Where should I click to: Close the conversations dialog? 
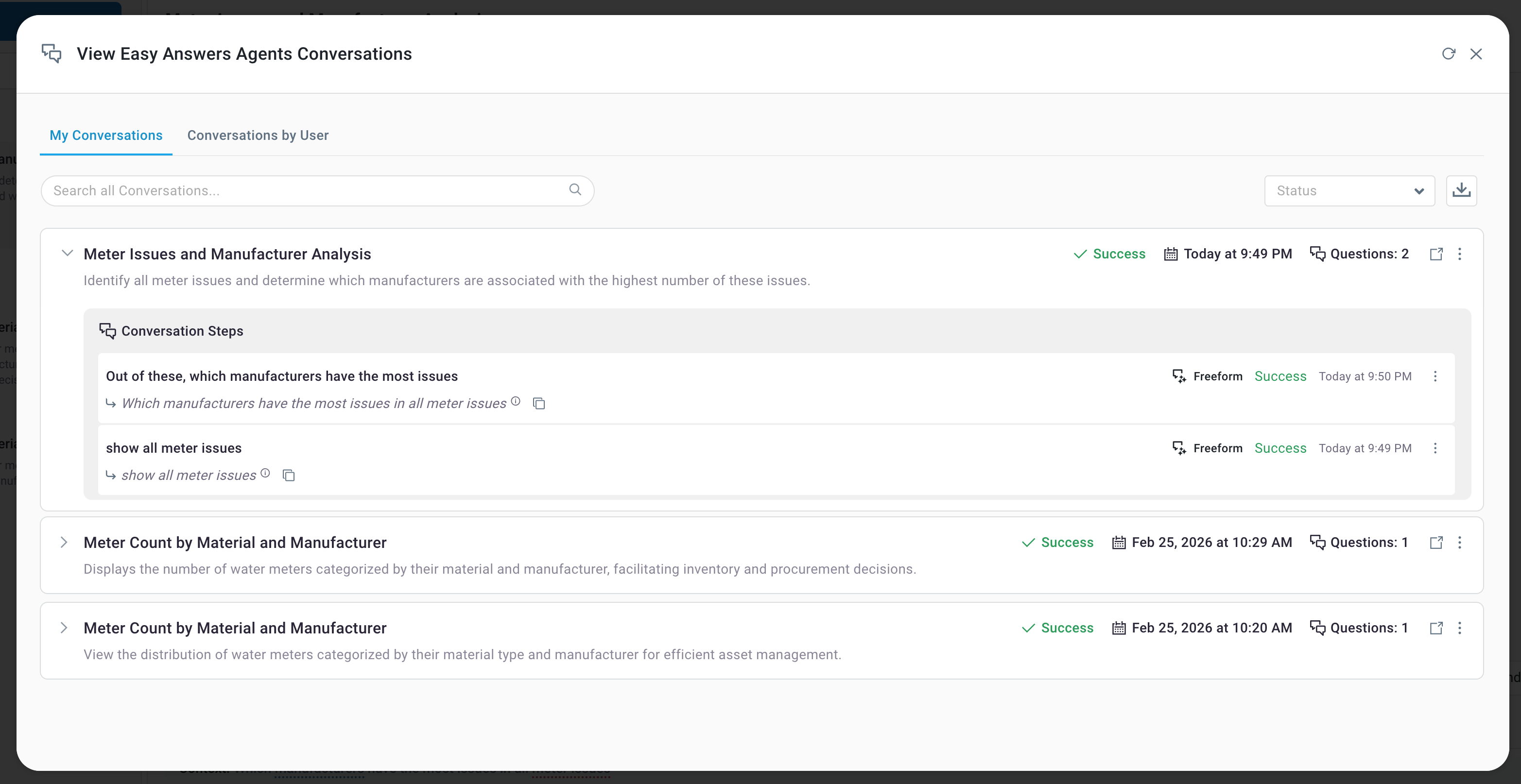pos(1475,54)
